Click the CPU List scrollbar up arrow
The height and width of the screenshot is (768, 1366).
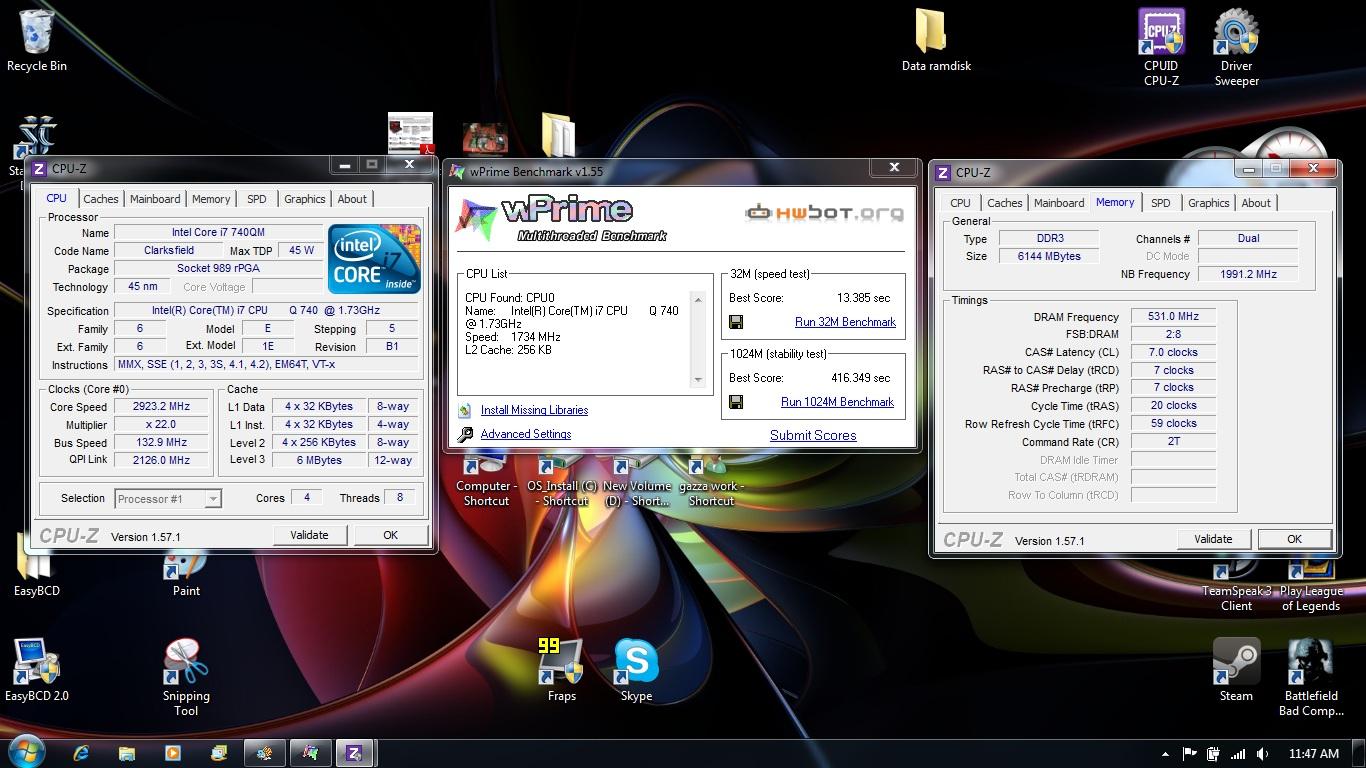pyautogui.click(x=698, y=300)
